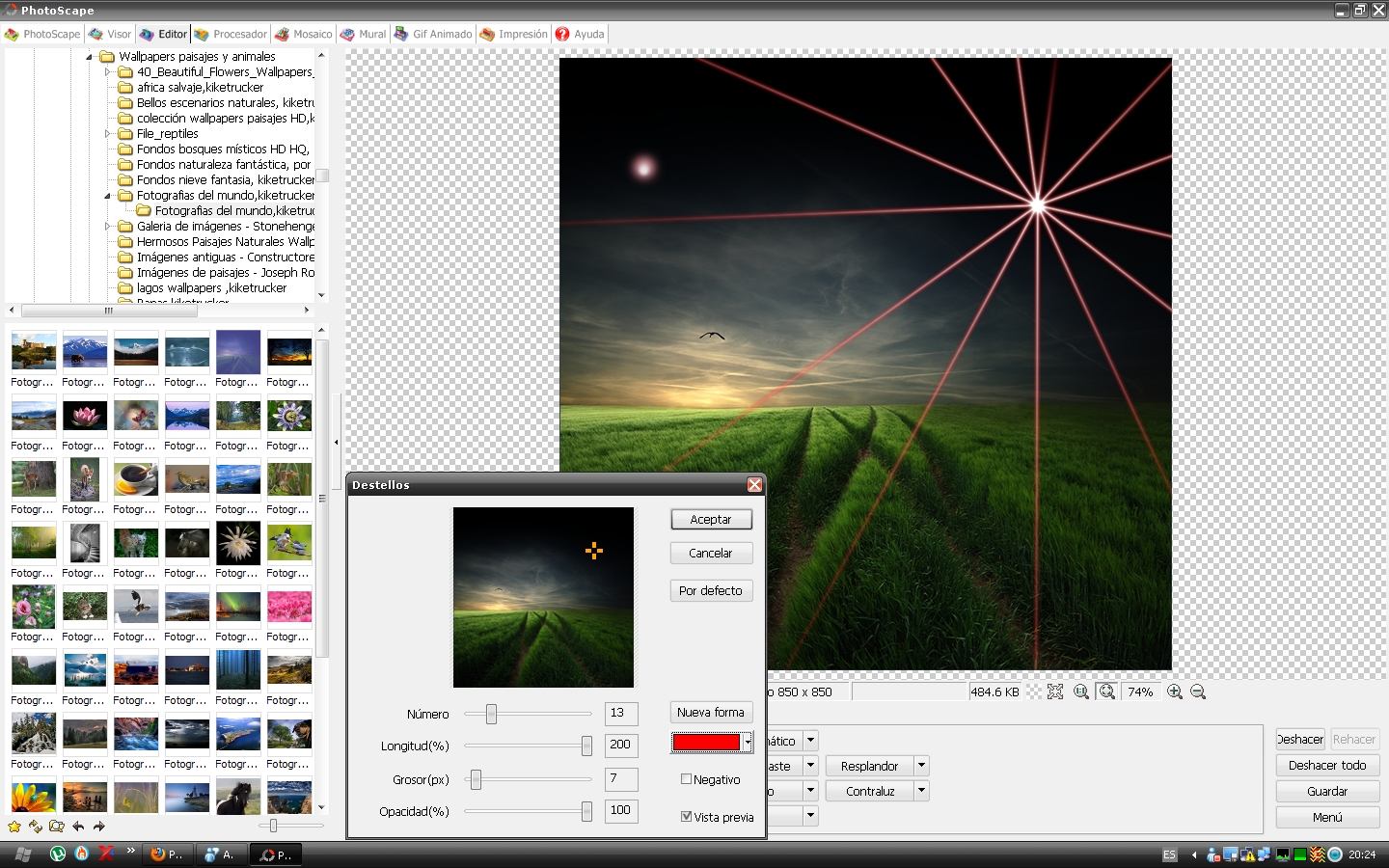Click the Longitud(%) value field showing 200
Screen dimensions: 1389x868
621,746
